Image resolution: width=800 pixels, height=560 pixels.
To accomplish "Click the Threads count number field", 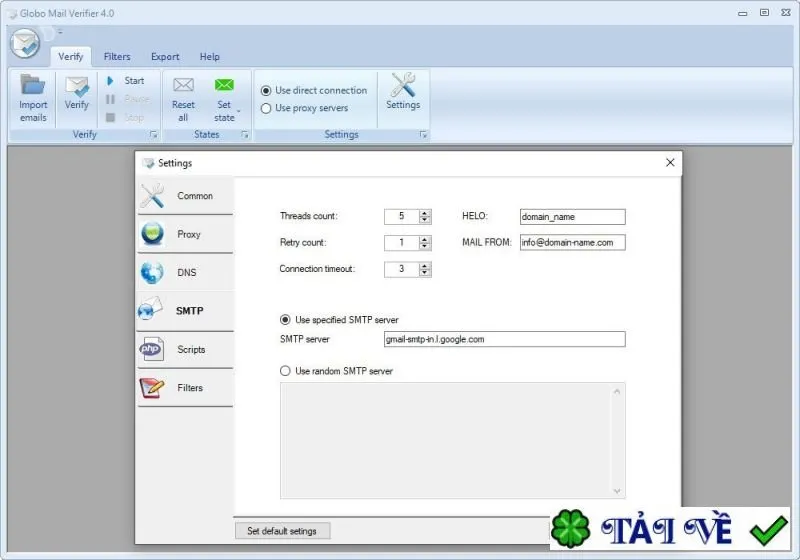I will [402, 216].
